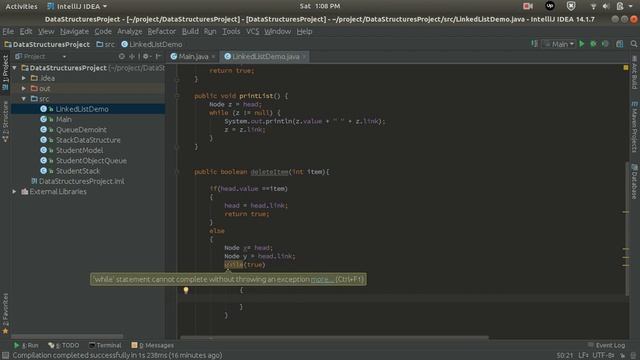
Task: Open the network Wi-Fi indicator
Action: tap(593, 6)
